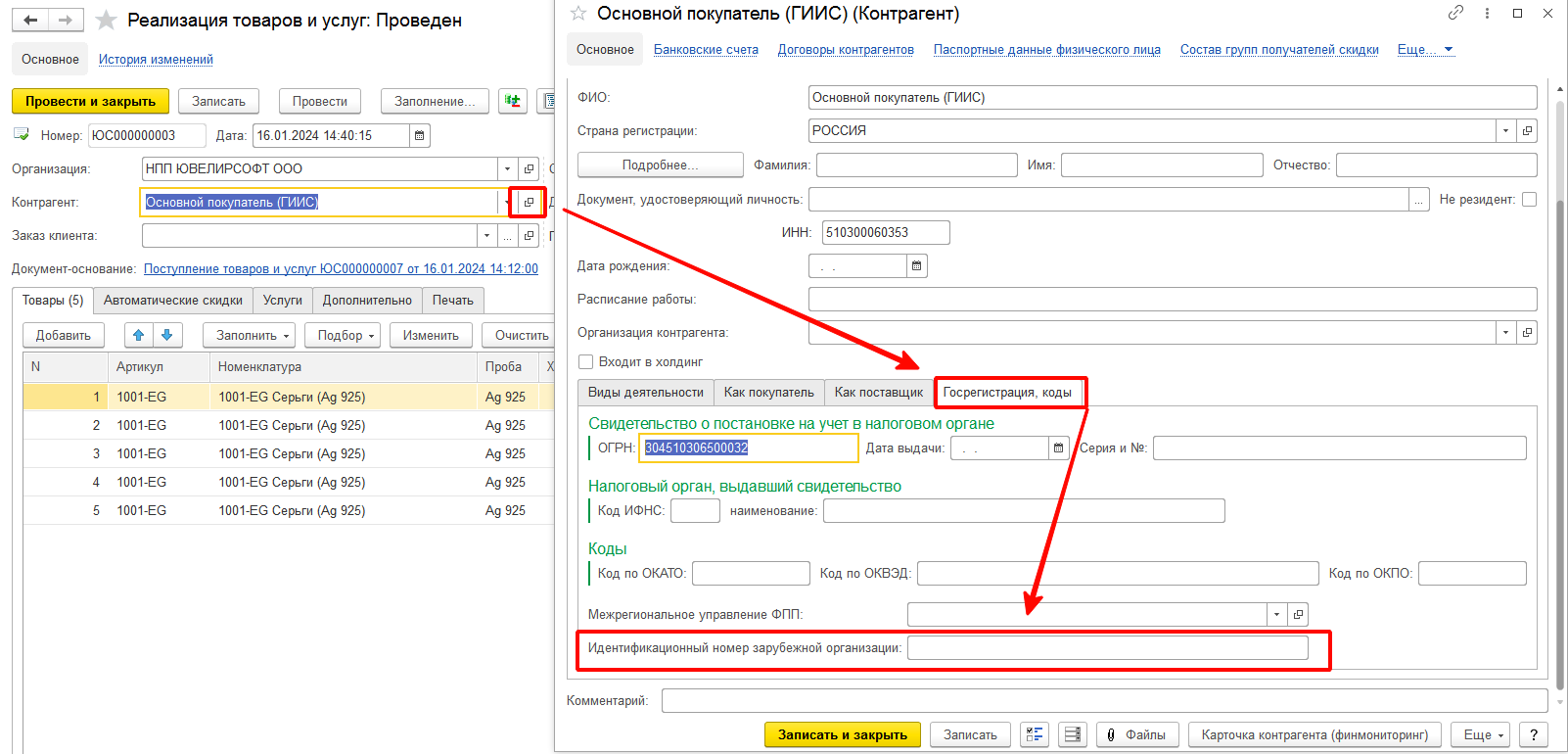The width and height of the screenshot is (1568, 754).
Task: Move the table row up
Action: point(138,335)
